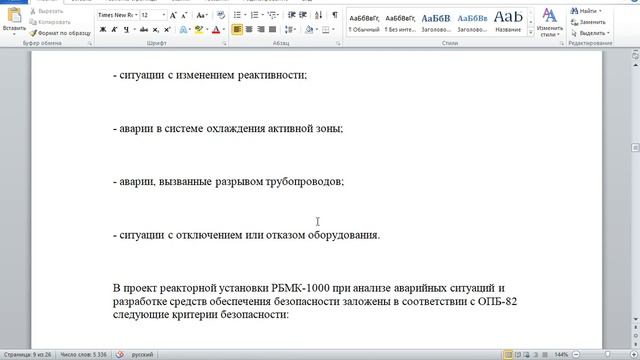The width and height of the screenshot is (640, 360).
Task: Open the Aa change case menu
Action: tap(202, 16)
